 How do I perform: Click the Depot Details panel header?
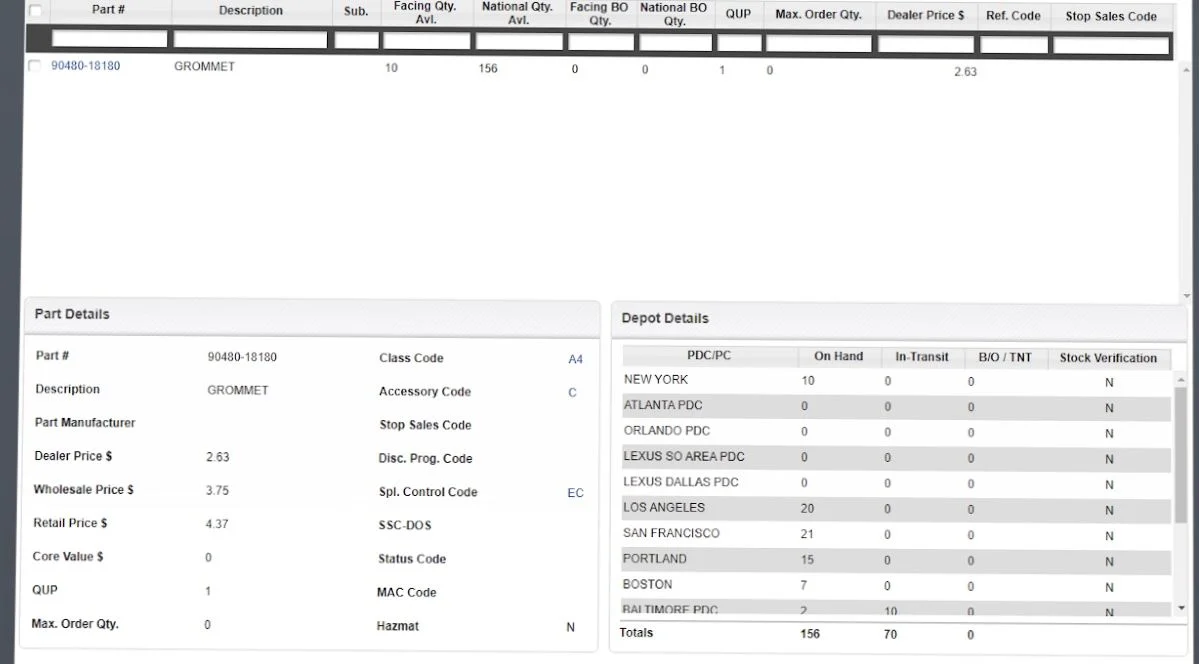(x=898, y=319)
